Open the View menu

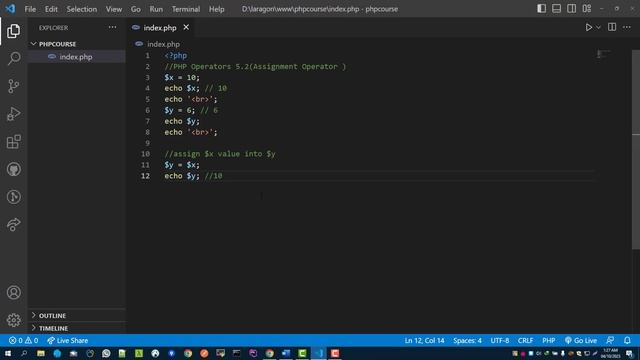click(114, 9)
